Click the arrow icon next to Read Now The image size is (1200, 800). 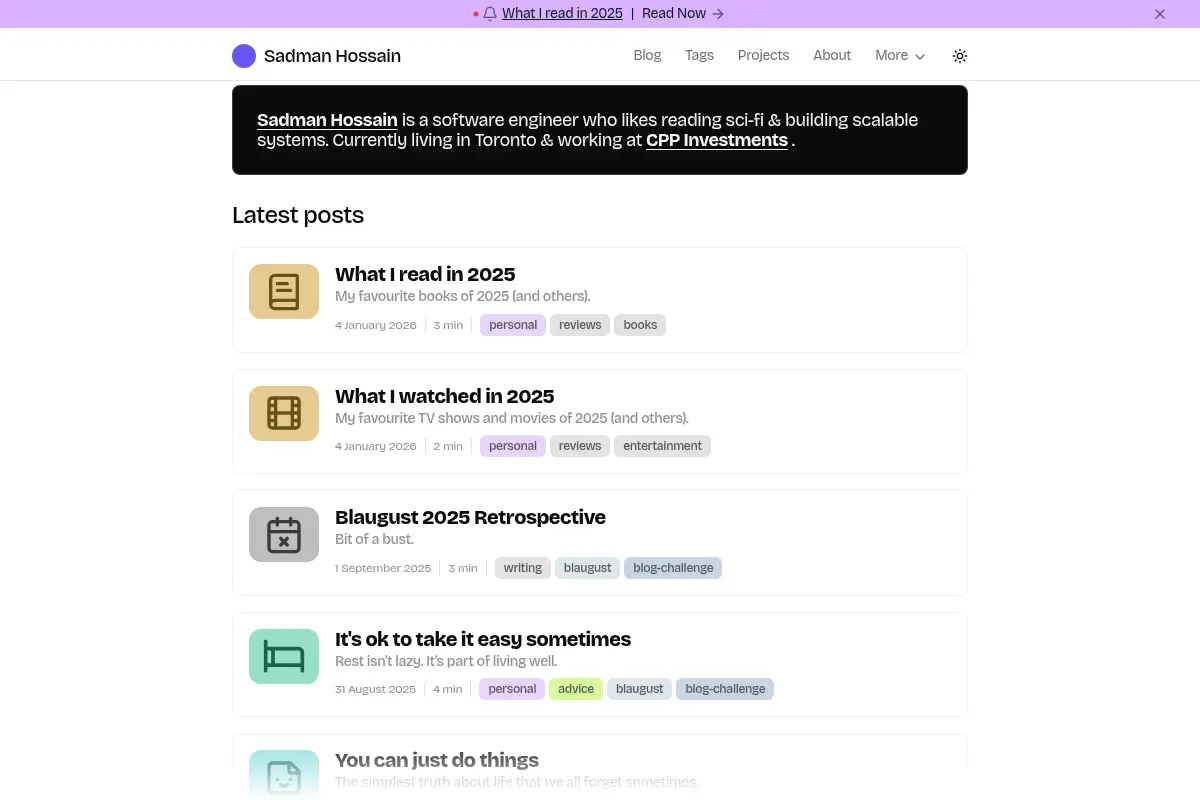718,14
